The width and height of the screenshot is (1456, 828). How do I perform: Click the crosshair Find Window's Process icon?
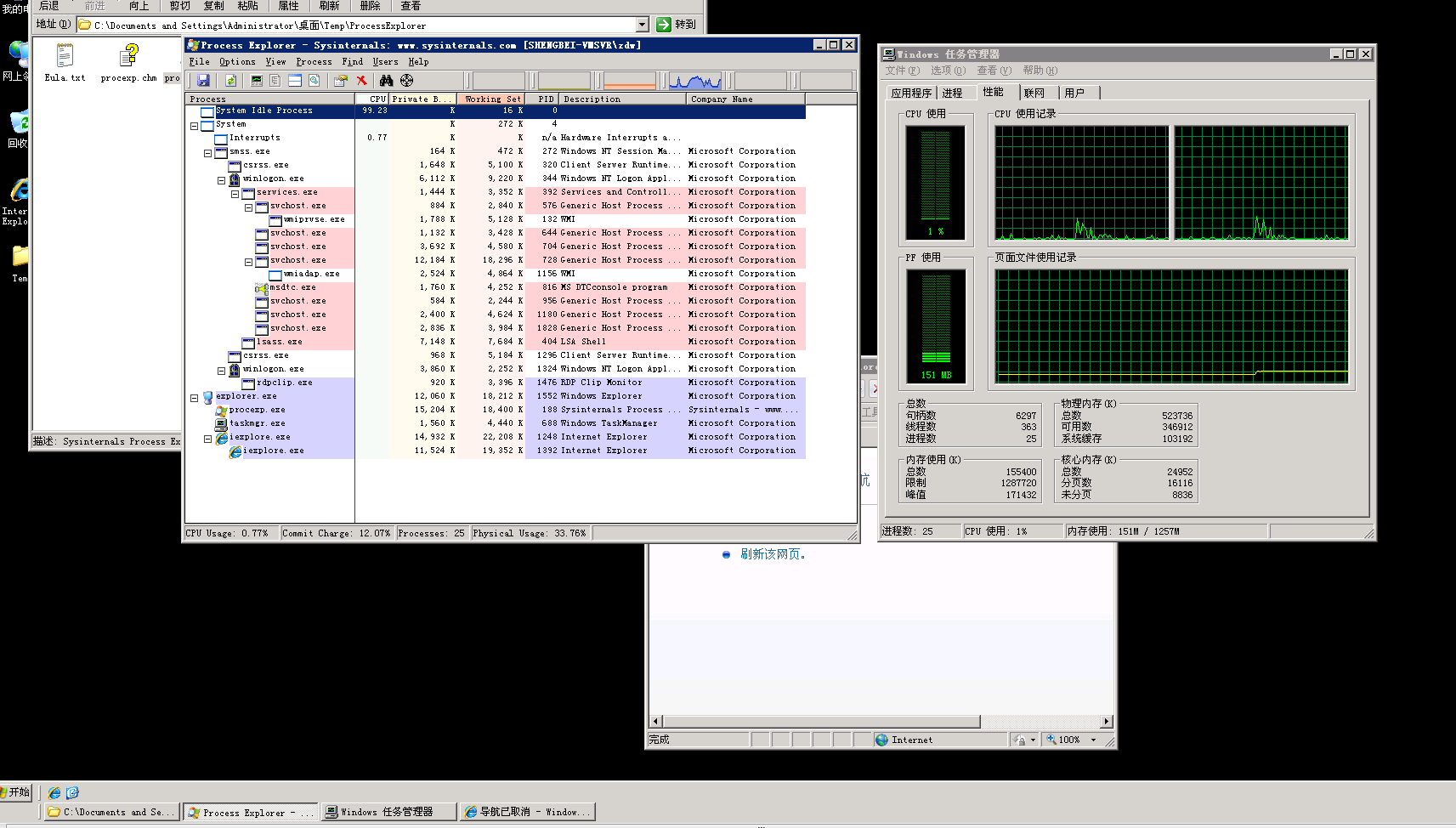pyautogui.click(x=407, y=81)
